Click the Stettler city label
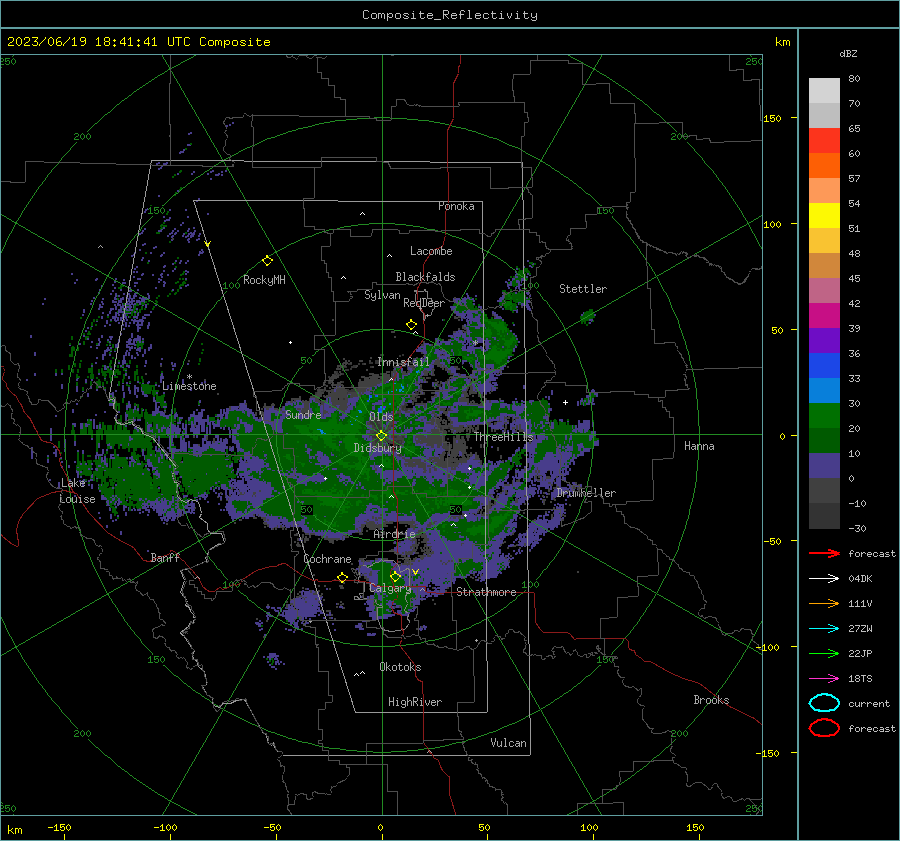The height and width of the screenshot is (841, 900). [x=583, y=289]
